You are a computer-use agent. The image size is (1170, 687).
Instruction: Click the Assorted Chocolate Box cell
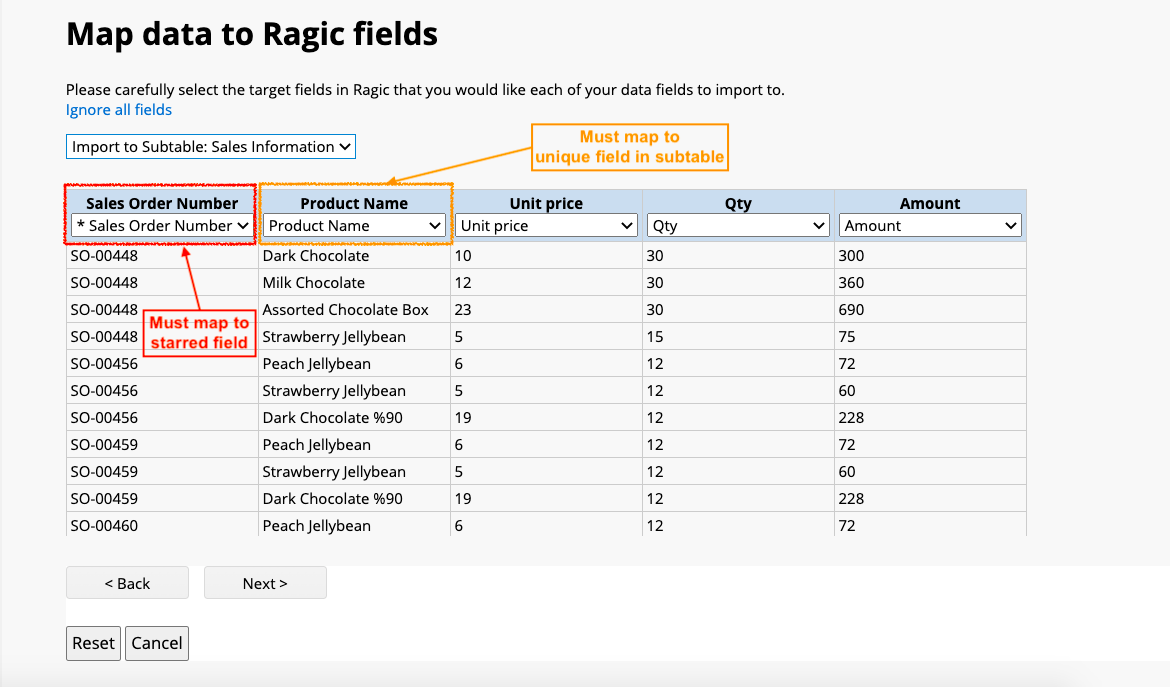click(x=345, y=310)
